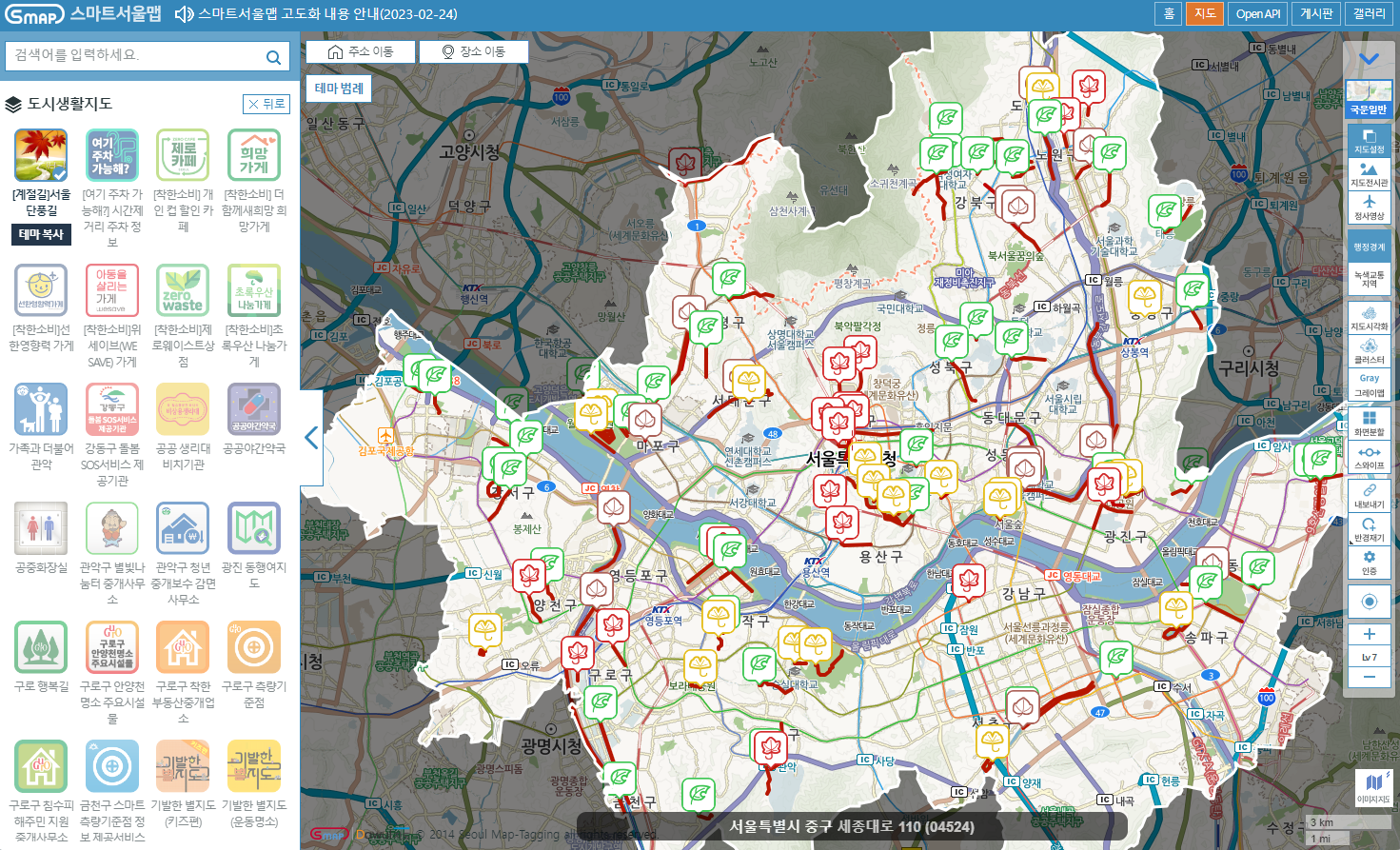Switch to 주소 이동 tab
The image size is (1400, 850).
point(361,51)
